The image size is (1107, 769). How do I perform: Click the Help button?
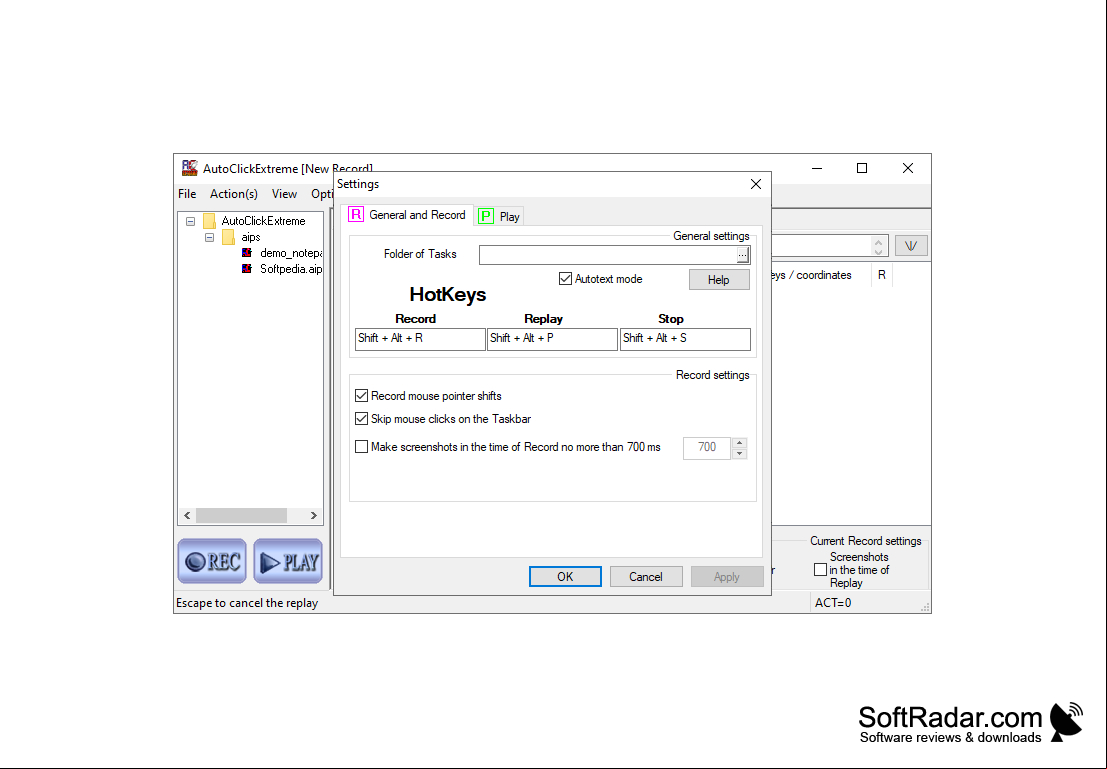[719, 280]
